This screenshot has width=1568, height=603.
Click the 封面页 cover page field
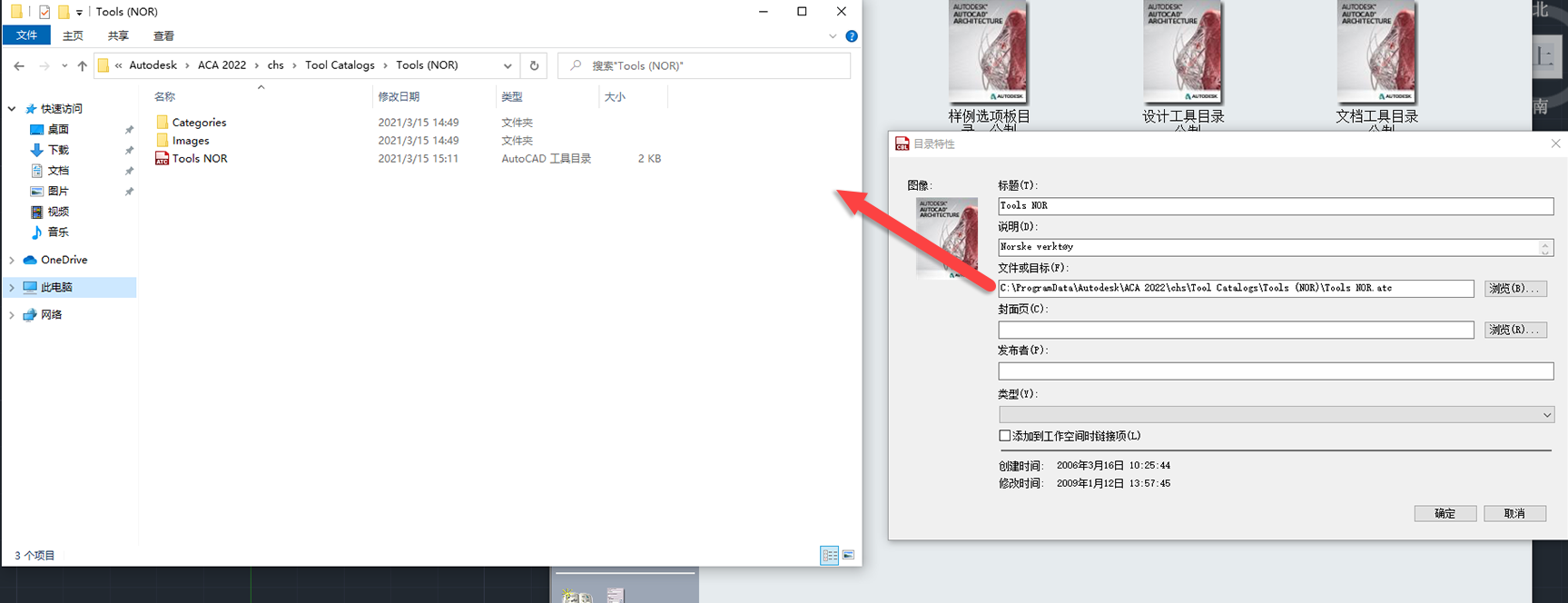1236,330
